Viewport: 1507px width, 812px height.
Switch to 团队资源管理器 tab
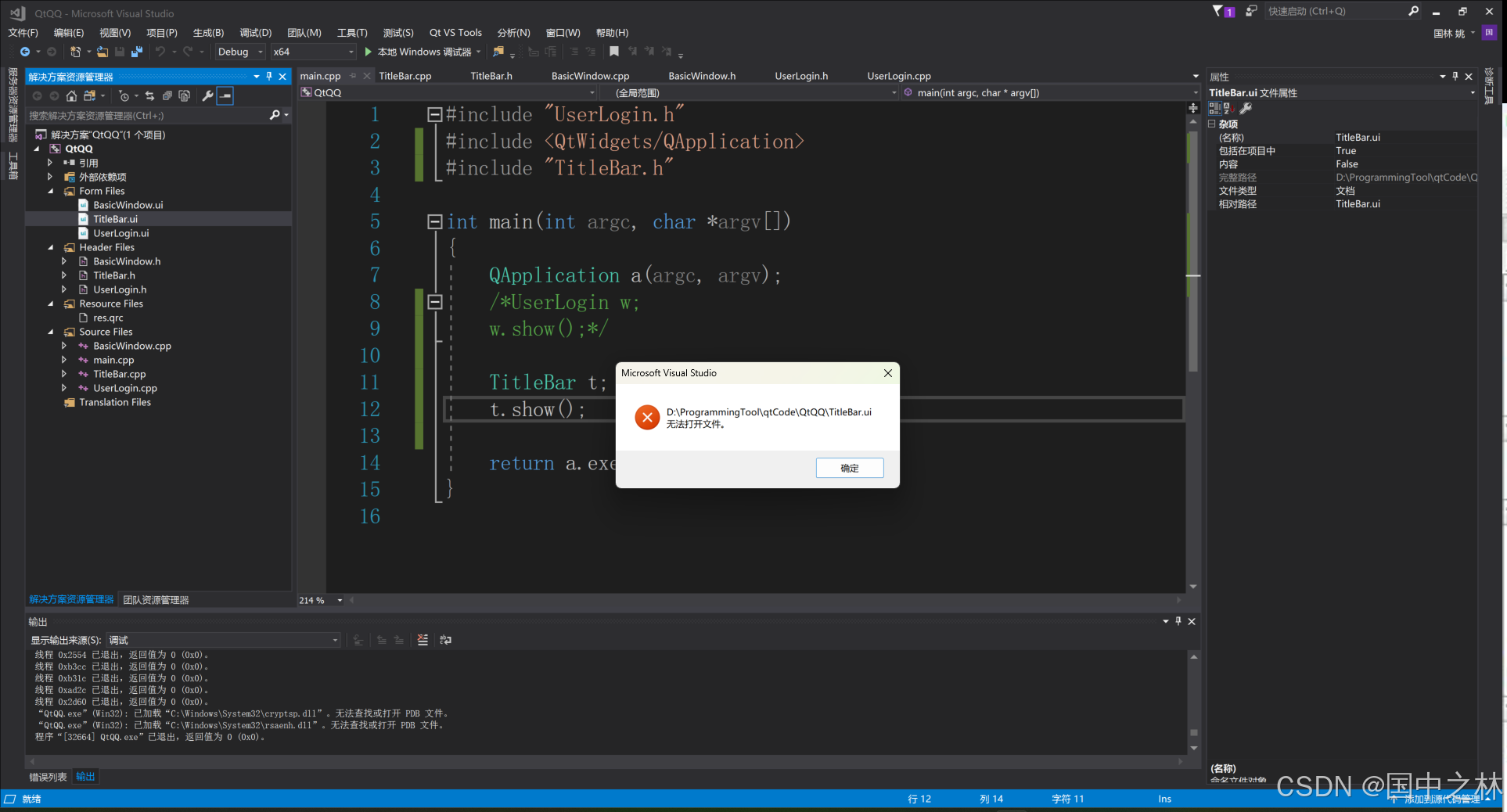point(156,600)
